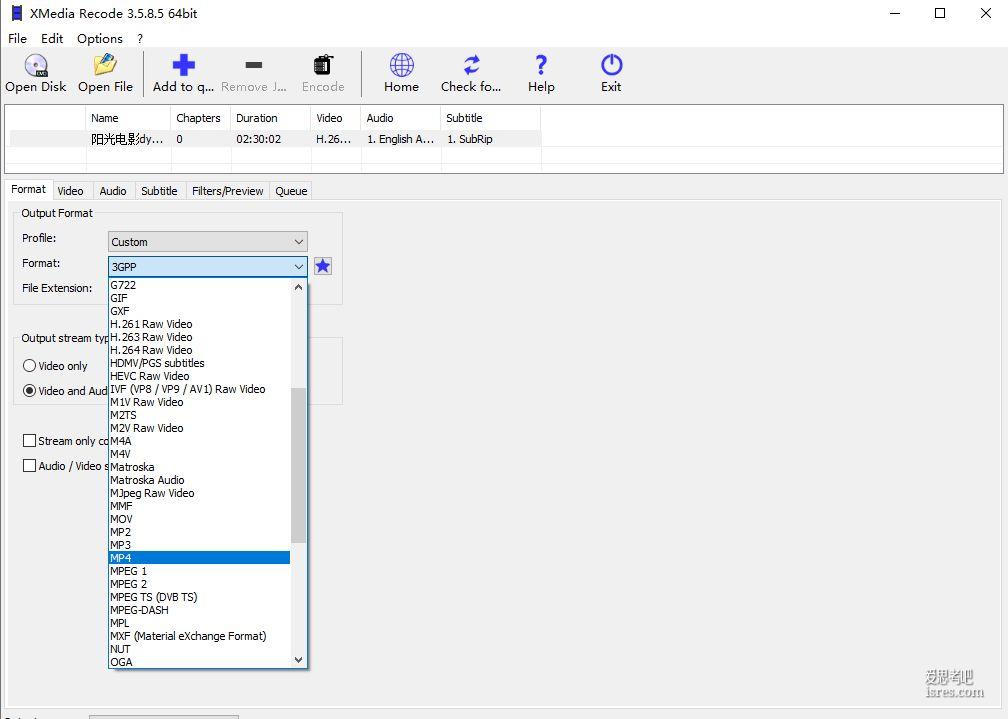Choose M2TS from the format list
The image size is (1008, 719).
click(x=199, y=415)
